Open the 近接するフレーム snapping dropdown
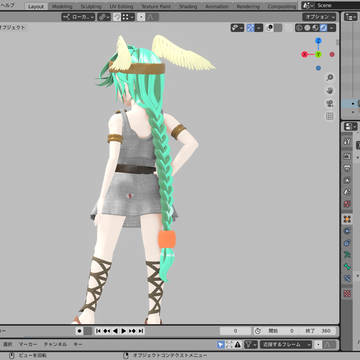The height and width of the screenshot is (360, 360). point(286,345)
